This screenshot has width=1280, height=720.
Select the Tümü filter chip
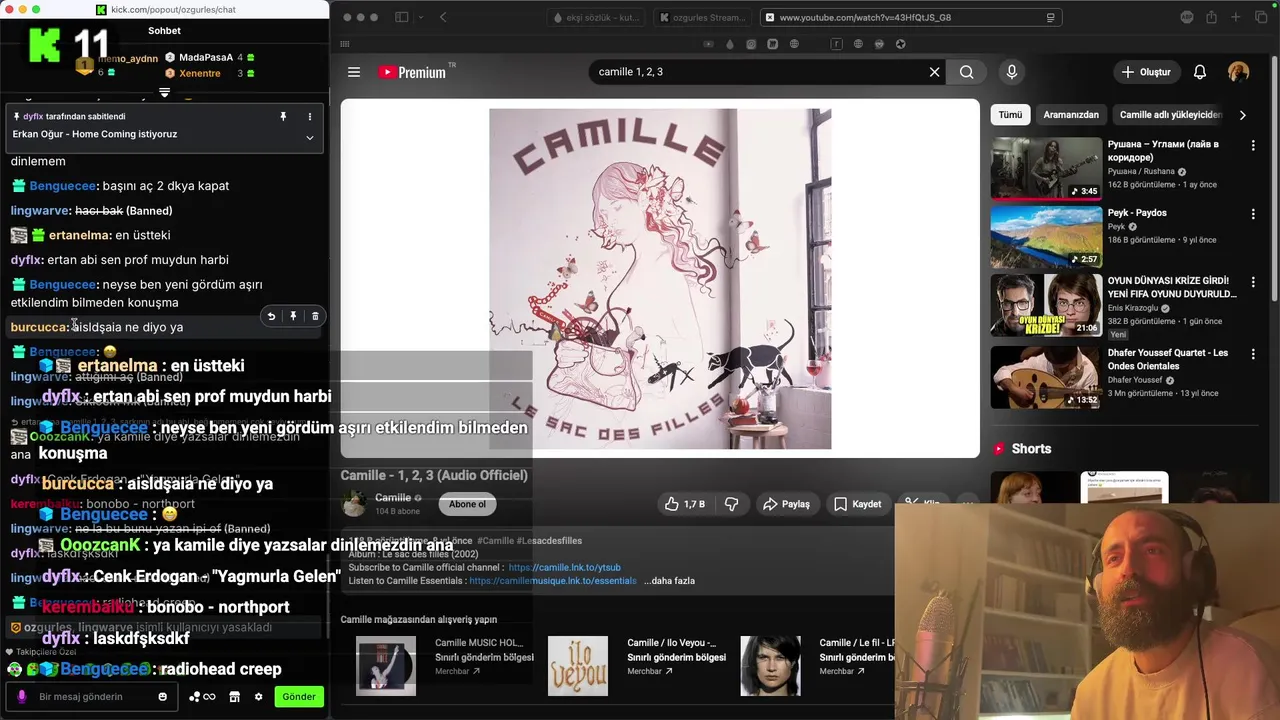tap(1010, 115)
